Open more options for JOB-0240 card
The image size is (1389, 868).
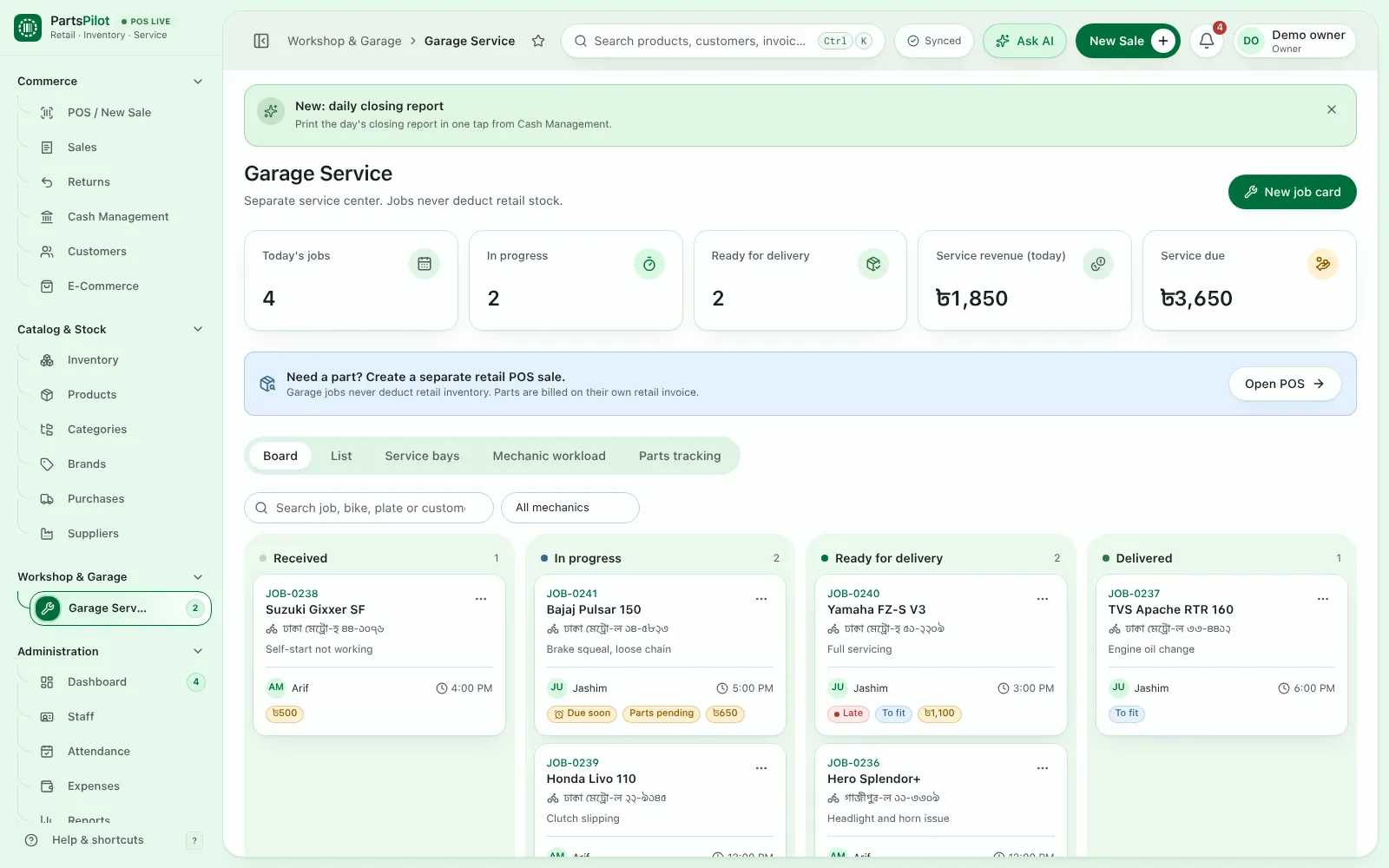coord(1043,599)
